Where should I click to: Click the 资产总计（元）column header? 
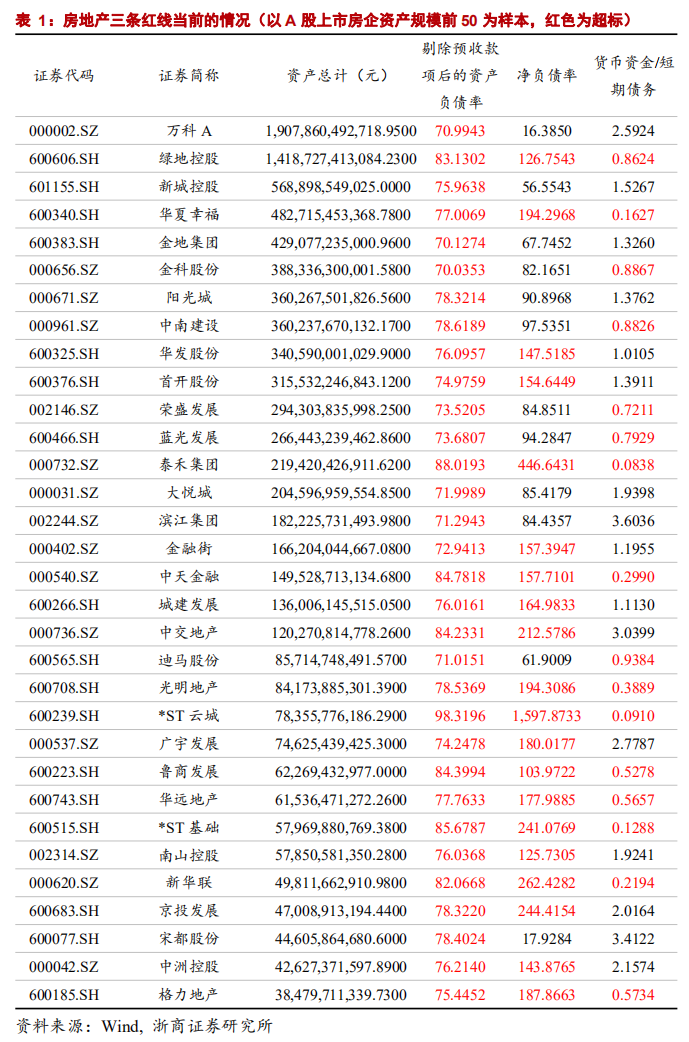(338, 76)
